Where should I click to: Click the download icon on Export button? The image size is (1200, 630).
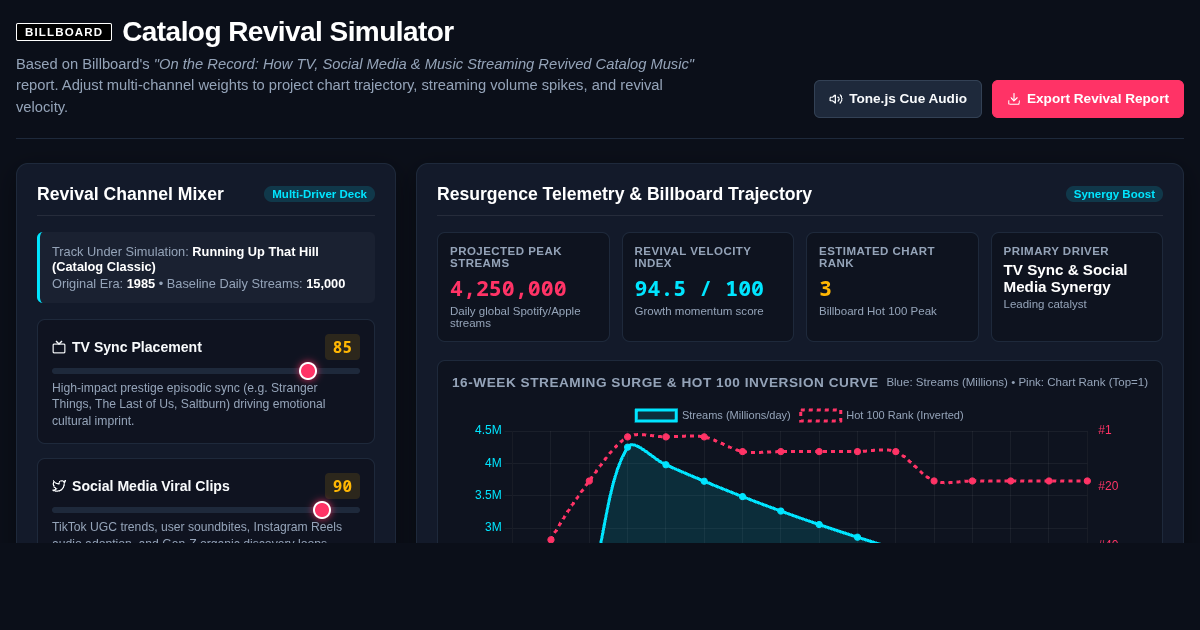point(1014,99)
